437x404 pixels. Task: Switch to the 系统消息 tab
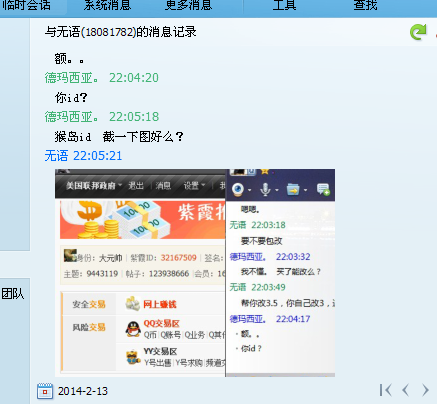point(107,5)
